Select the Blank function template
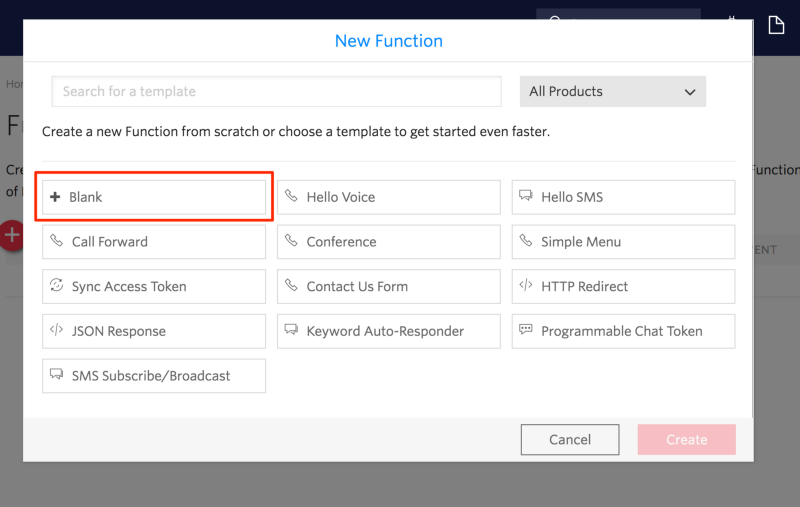This screenshot has width=800, height=507. [x=154, y=197]
